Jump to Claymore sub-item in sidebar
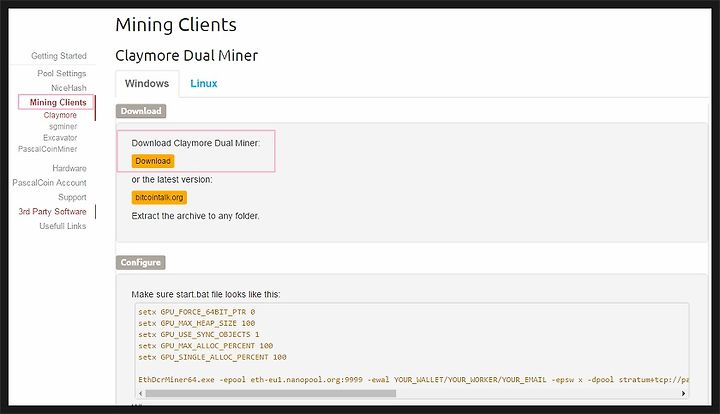Screen dimensions: 720x414 tap(60, 115)
